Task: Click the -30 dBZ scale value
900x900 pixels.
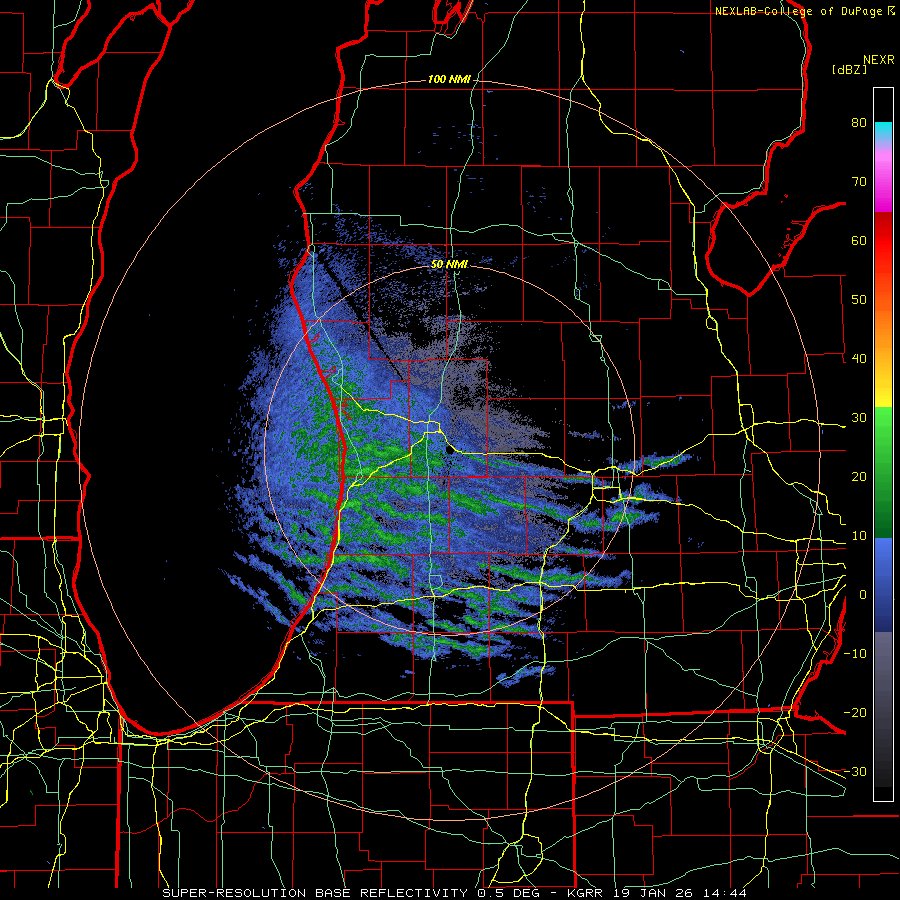Action: click(x=855, y=772)
